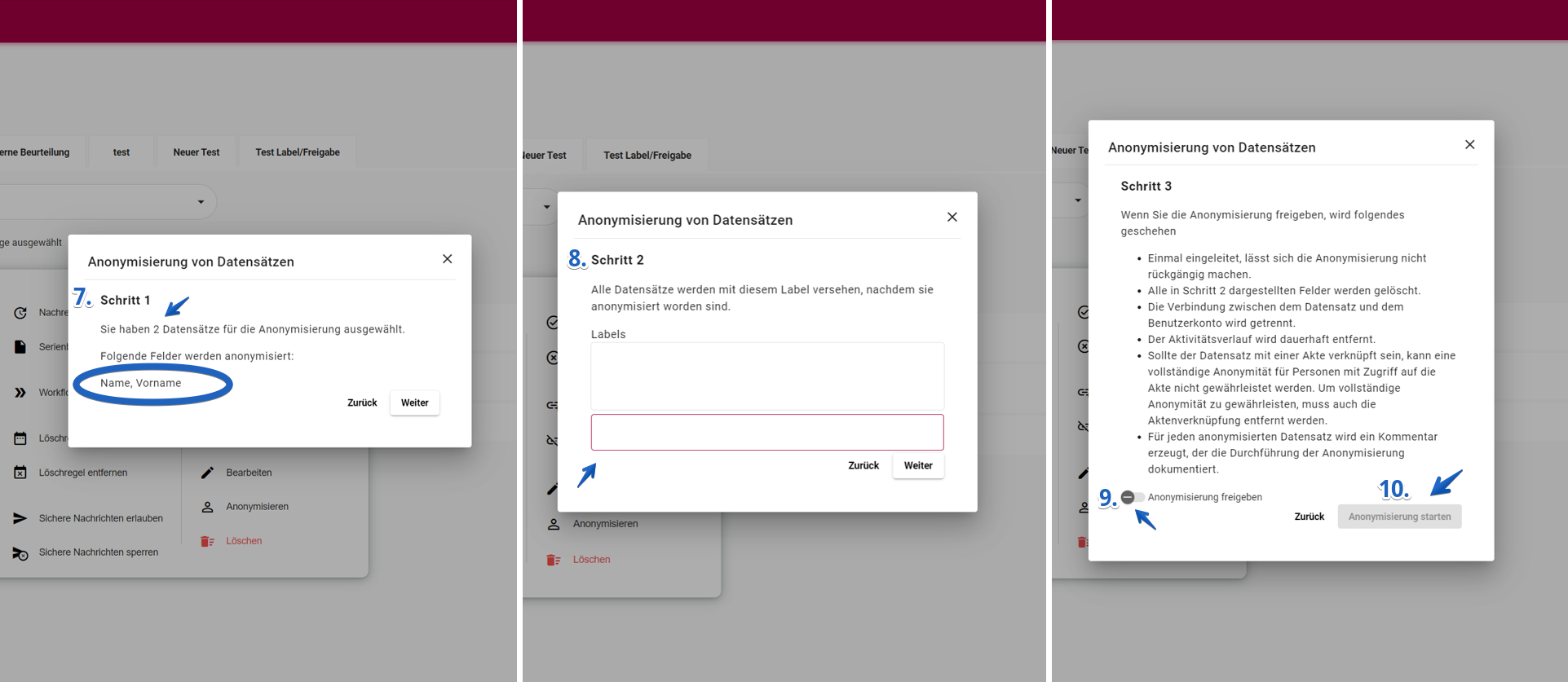Click Zurück in the Schritt 1 dialog
Image resolution: width=1568 pixels, height=682 pixels.
click(362, 403)
